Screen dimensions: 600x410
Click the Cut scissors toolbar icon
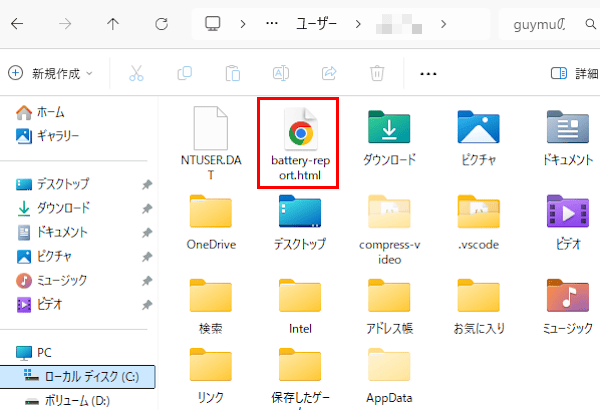point(136,73)
